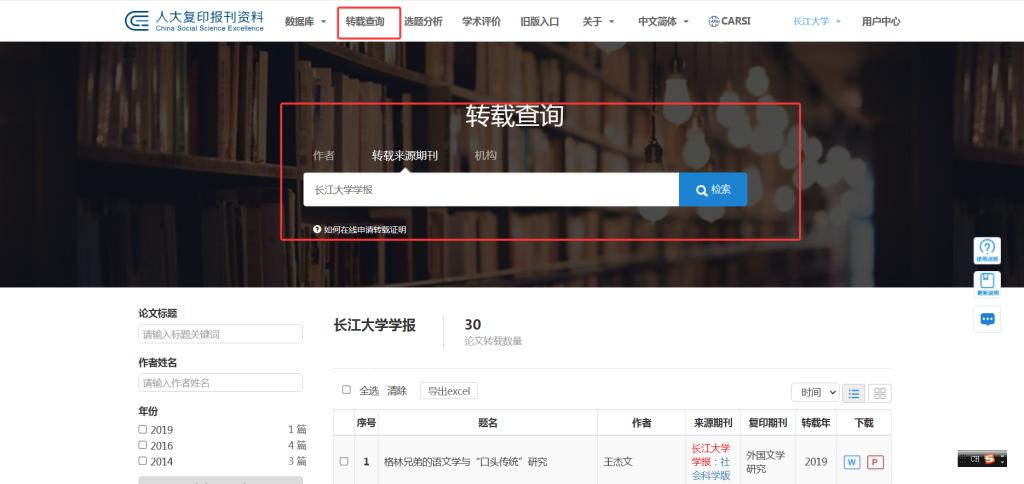
Task: Click the 来源期刊 column header
Action: 713,423
